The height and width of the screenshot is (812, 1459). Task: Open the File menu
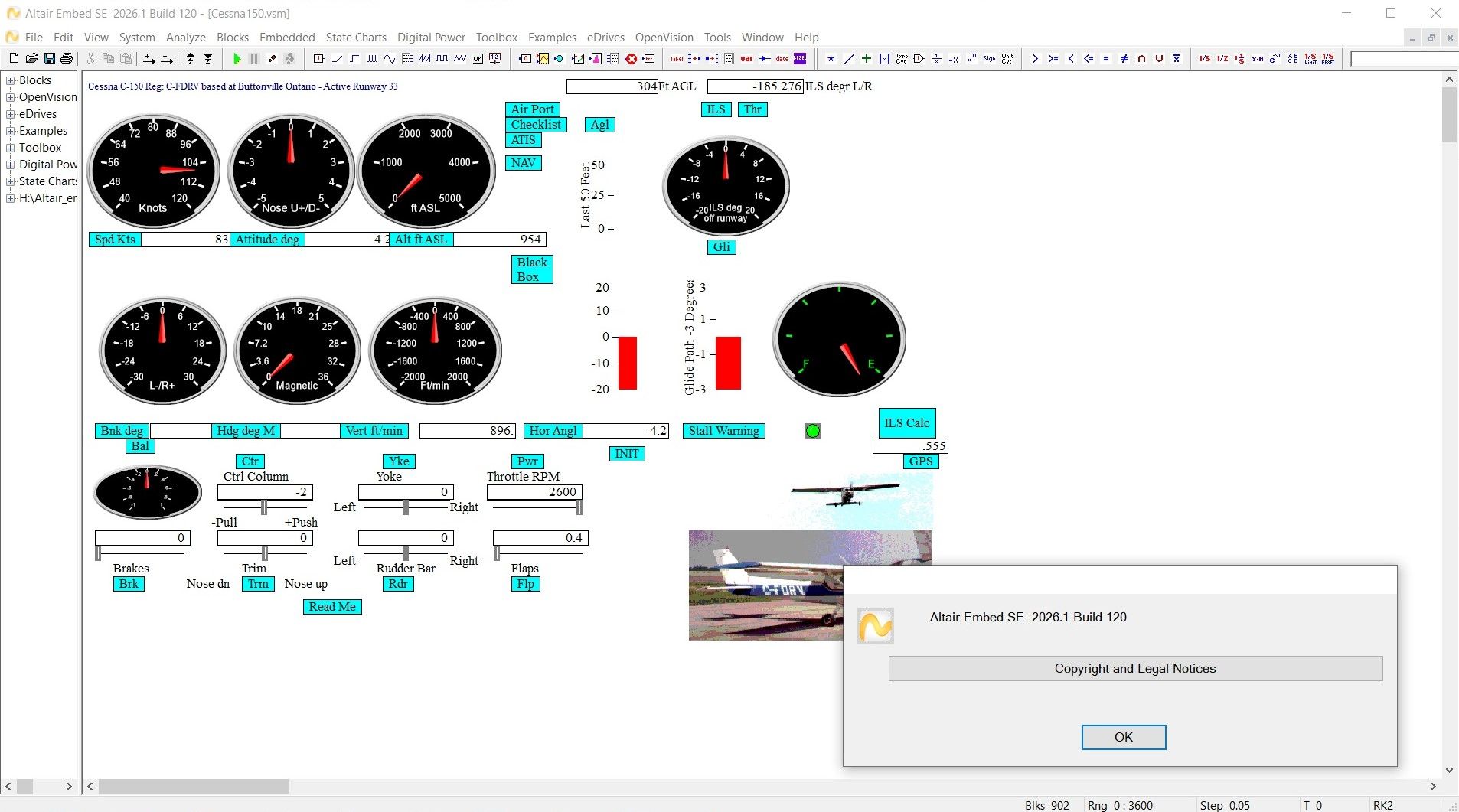click(x=34, y=37)
